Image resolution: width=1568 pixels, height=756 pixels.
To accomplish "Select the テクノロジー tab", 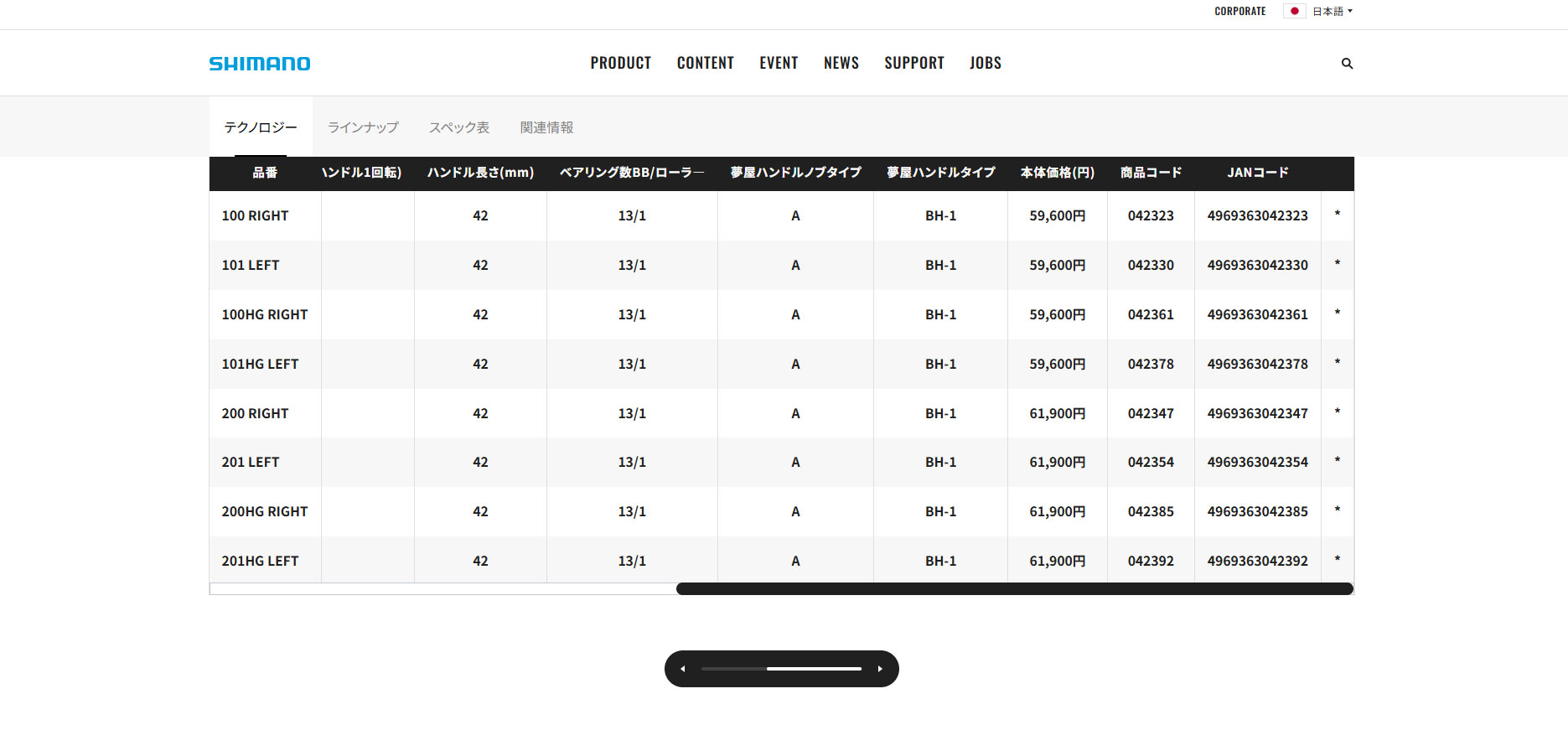I will coord(261,127).
